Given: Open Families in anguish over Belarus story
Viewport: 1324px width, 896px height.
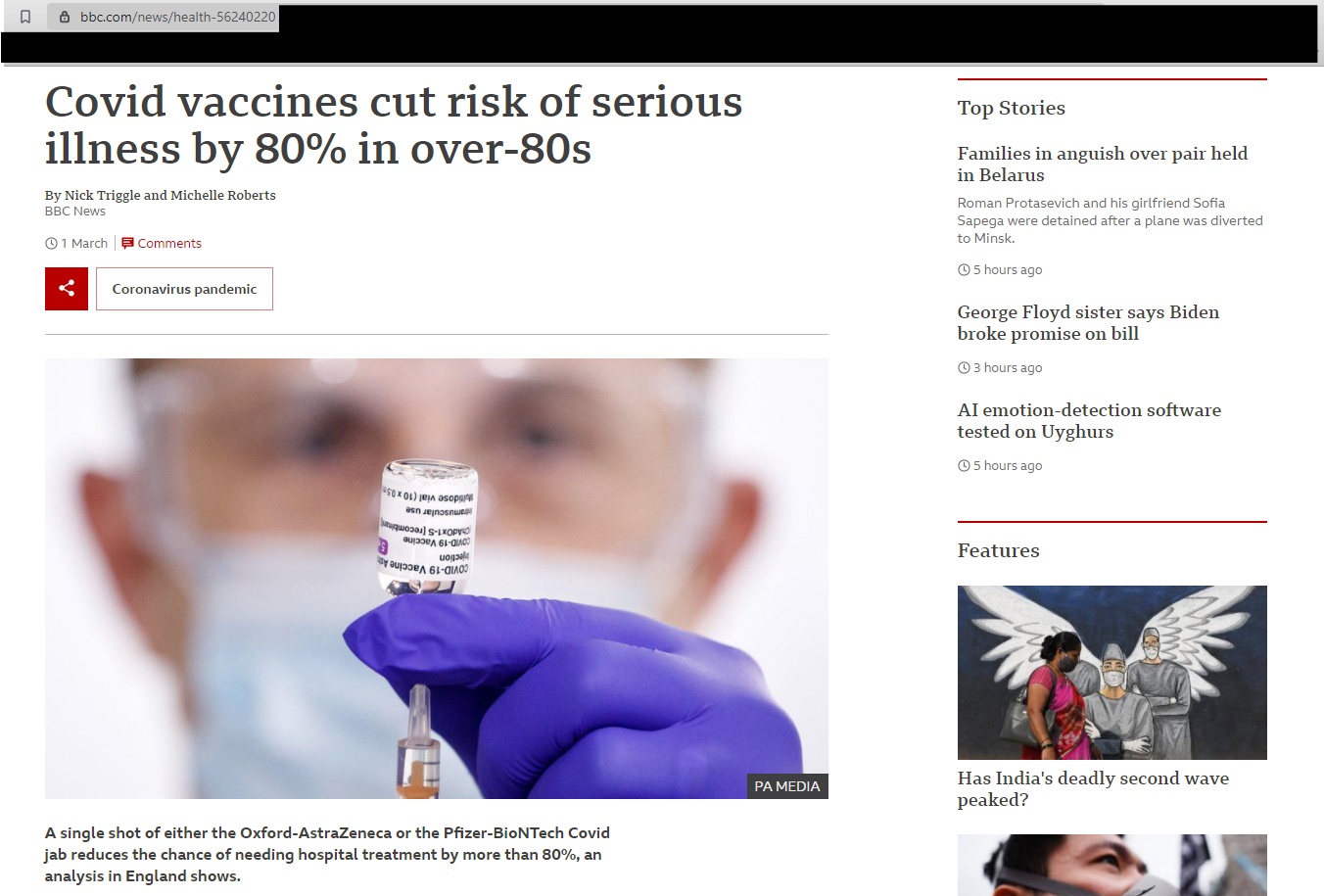Looking at the screenshot, I should pyautogui.click(x=1103, y=164).
